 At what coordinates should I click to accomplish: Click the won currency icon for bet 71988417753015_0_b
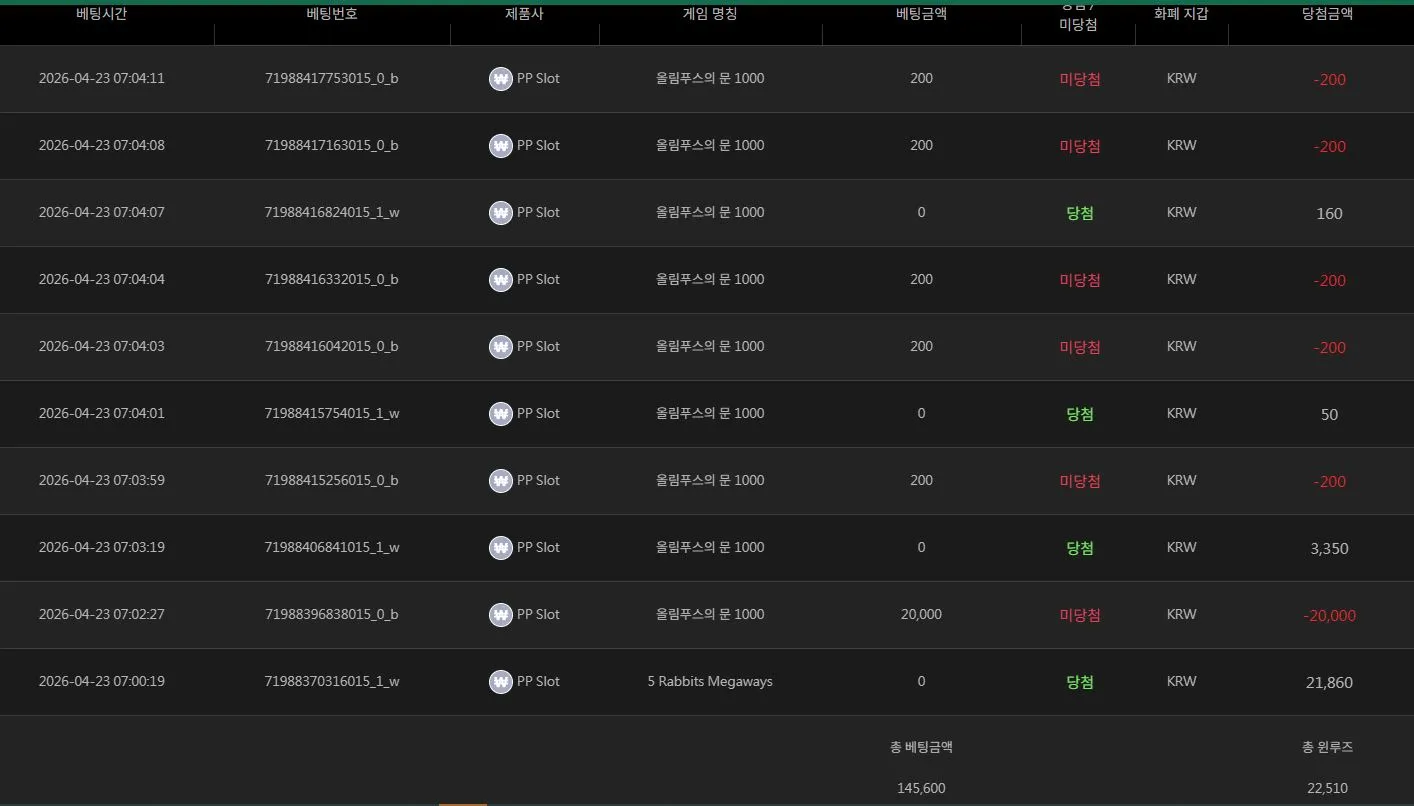[x=501, y=79]
